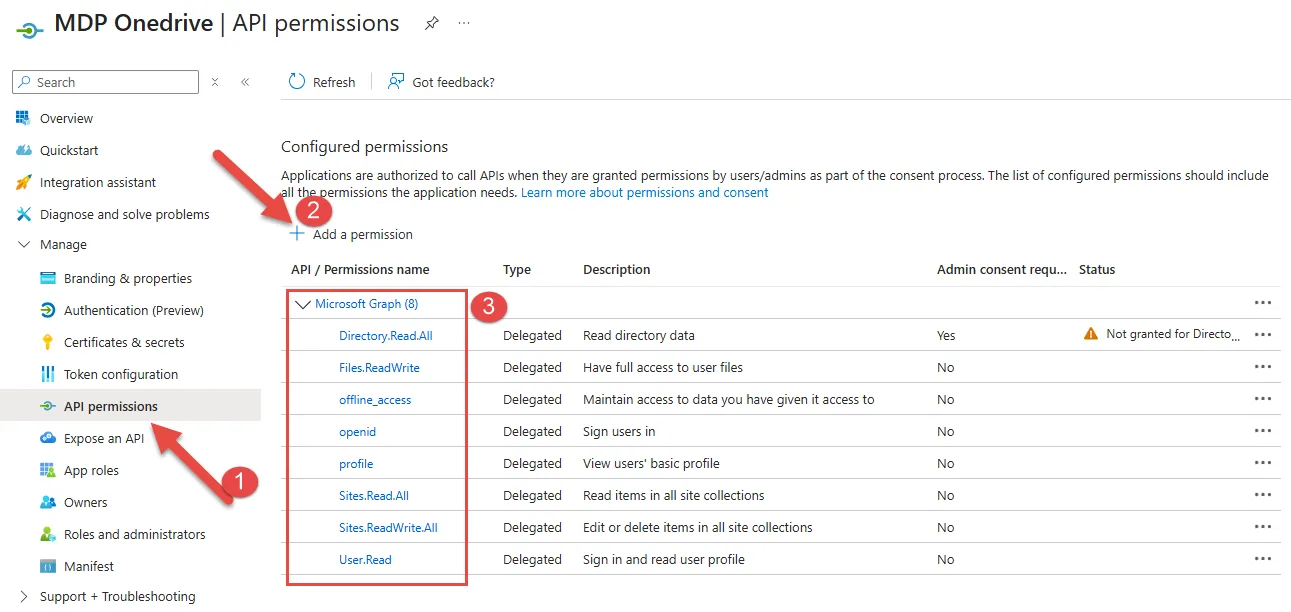Open the Manifest editor
Screen dimensions: 1291x612
(x=89, y=566)
